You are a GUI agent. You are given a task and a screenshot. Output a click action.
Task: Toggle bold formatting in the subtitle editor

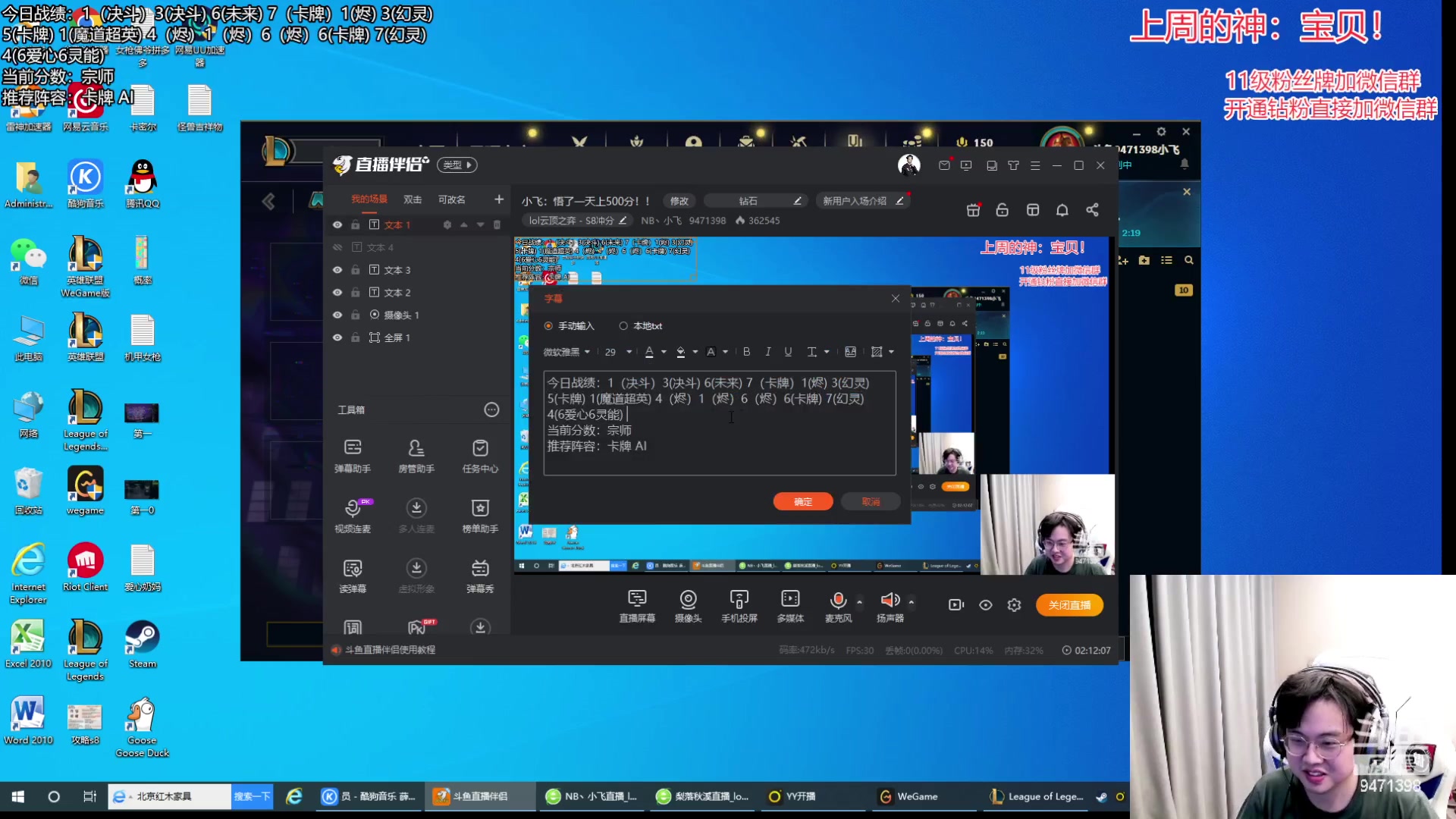[x=746, y=351]
